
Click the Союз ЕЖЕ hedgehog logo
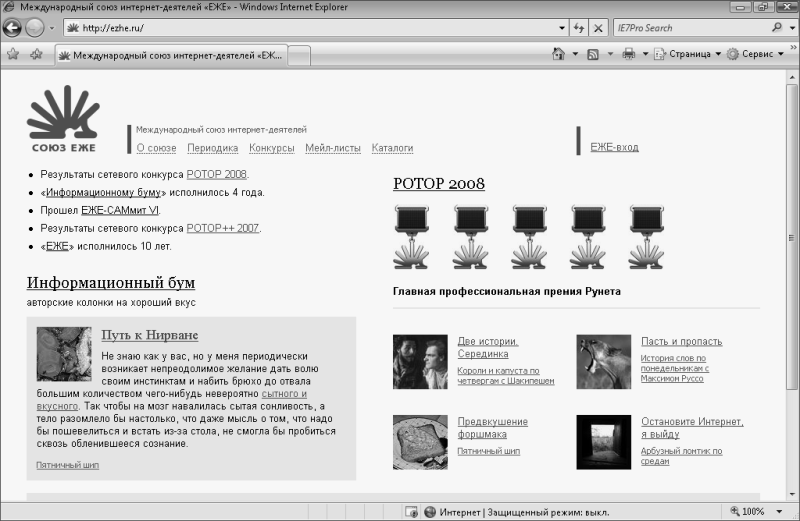(x=63, y=119)
